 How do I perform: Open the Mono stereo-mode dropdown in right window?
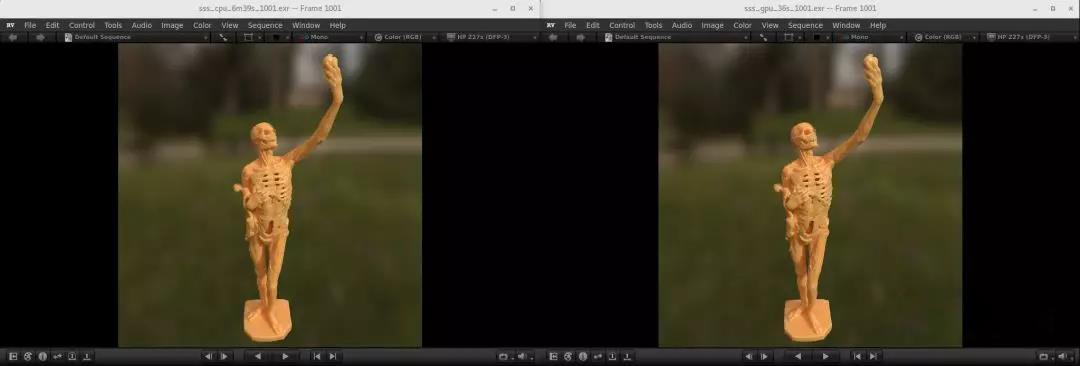[x=871, y=37]
